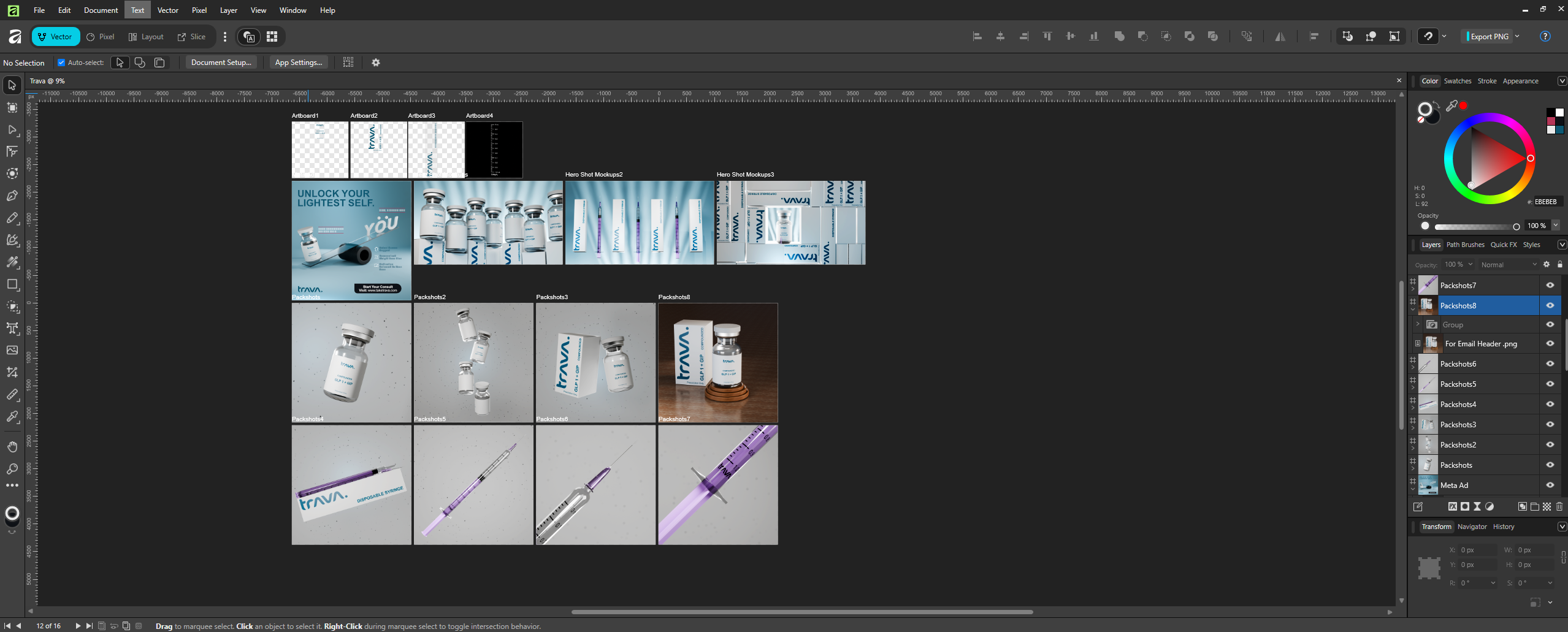Toggle visibility of Packshots4 layer
The image size is (1568, 632).
coord(1550,405)
